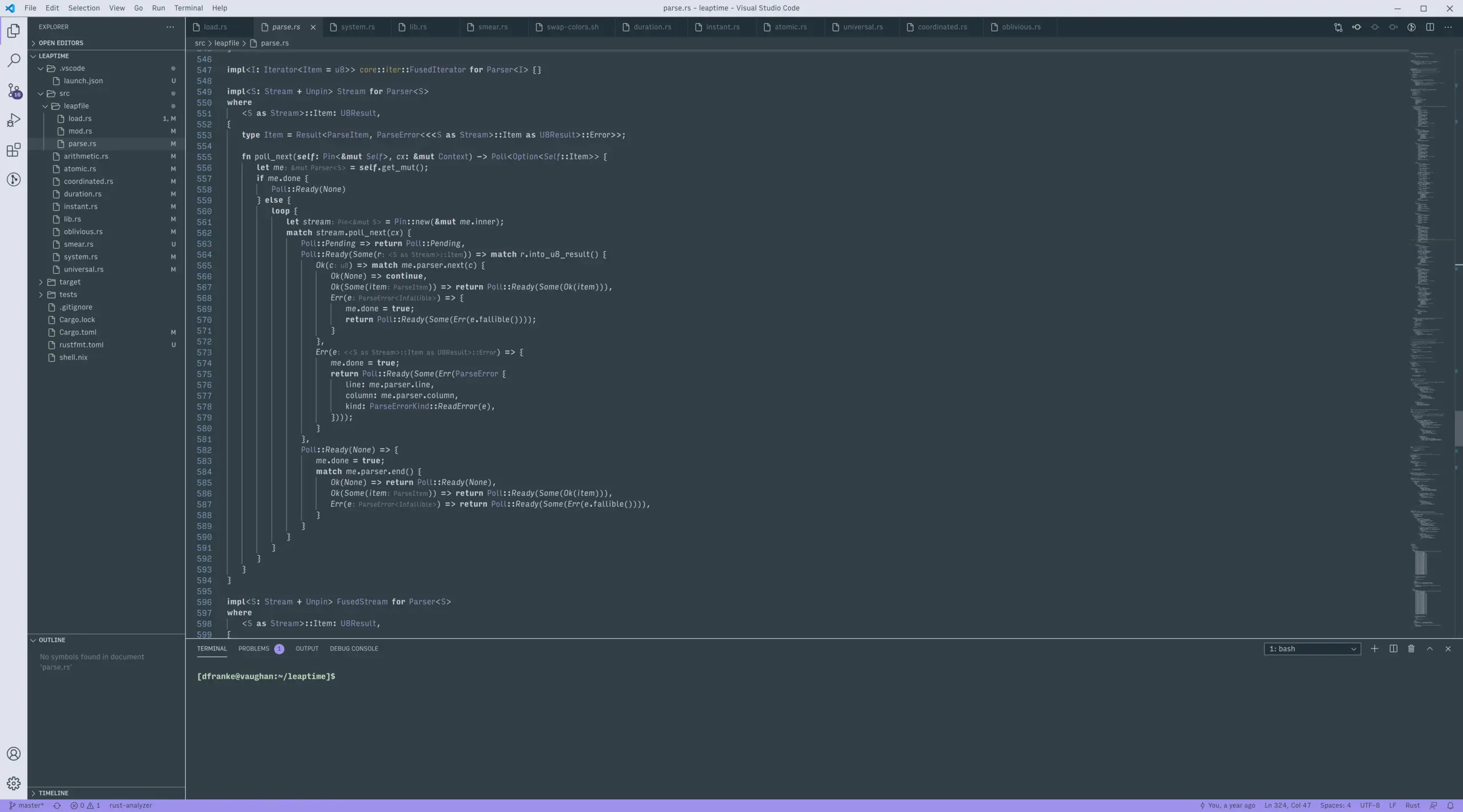Open the '1: bash' terminal dropdown
This screenshot has height=812, width=1463.
tap(1312, 649)
